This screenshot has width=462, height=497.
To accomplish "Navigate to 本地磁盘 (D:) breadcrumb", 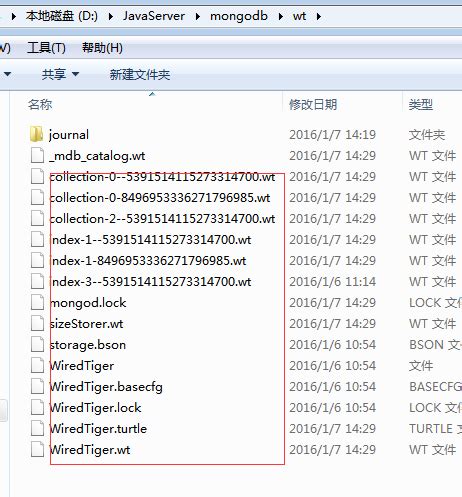I will tap(62, 16).
